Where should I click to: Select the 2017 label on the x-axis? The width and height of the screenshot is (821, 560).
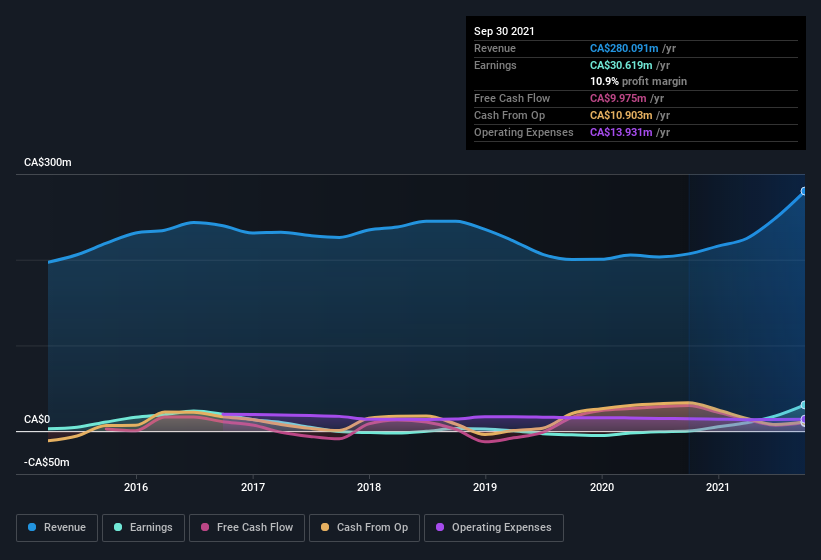253,487
